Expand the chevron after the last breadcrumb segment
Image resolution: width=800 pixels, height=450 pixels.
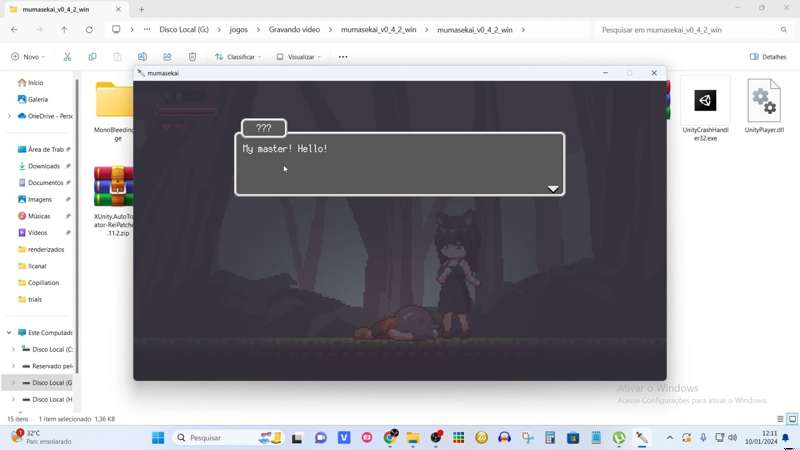pyautogui.click(x=523, y=30)
